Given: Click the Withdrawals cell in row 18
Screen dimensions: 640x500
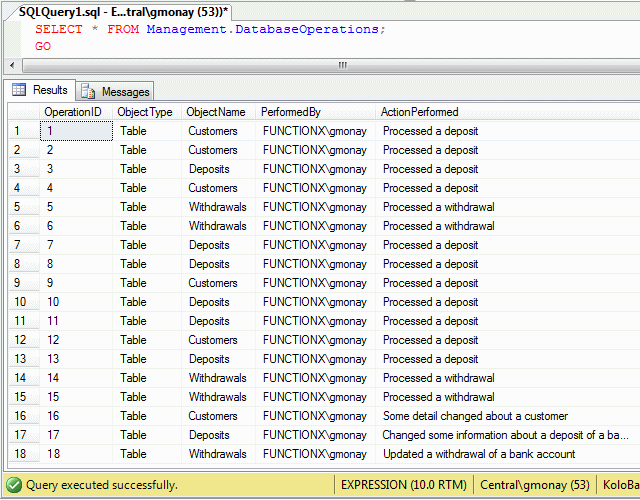Looking at the screenshot, I should tap(218, 454).
